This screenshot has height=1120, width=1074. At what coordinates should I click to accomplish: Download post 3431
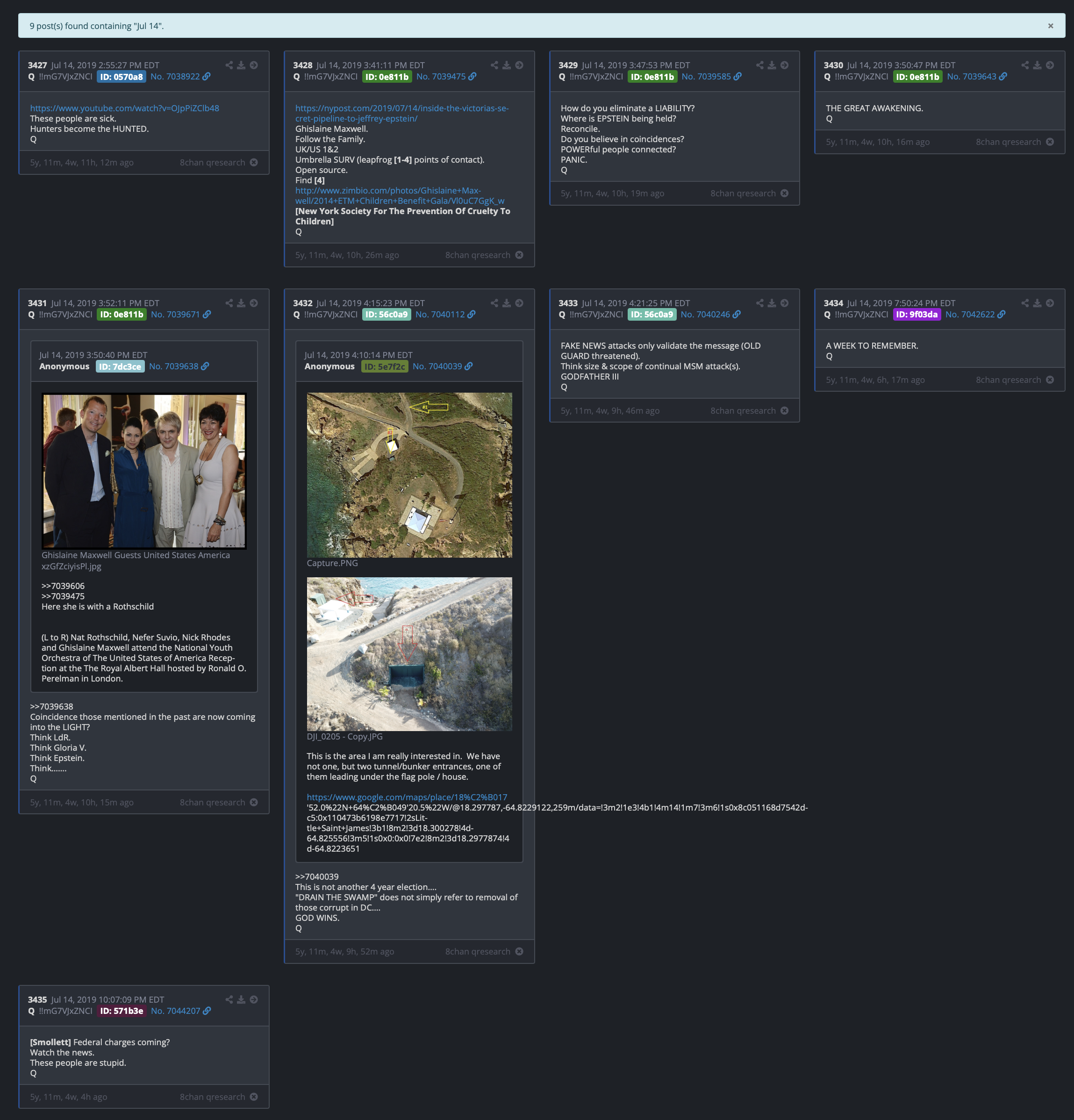click(x=241, y=303)
